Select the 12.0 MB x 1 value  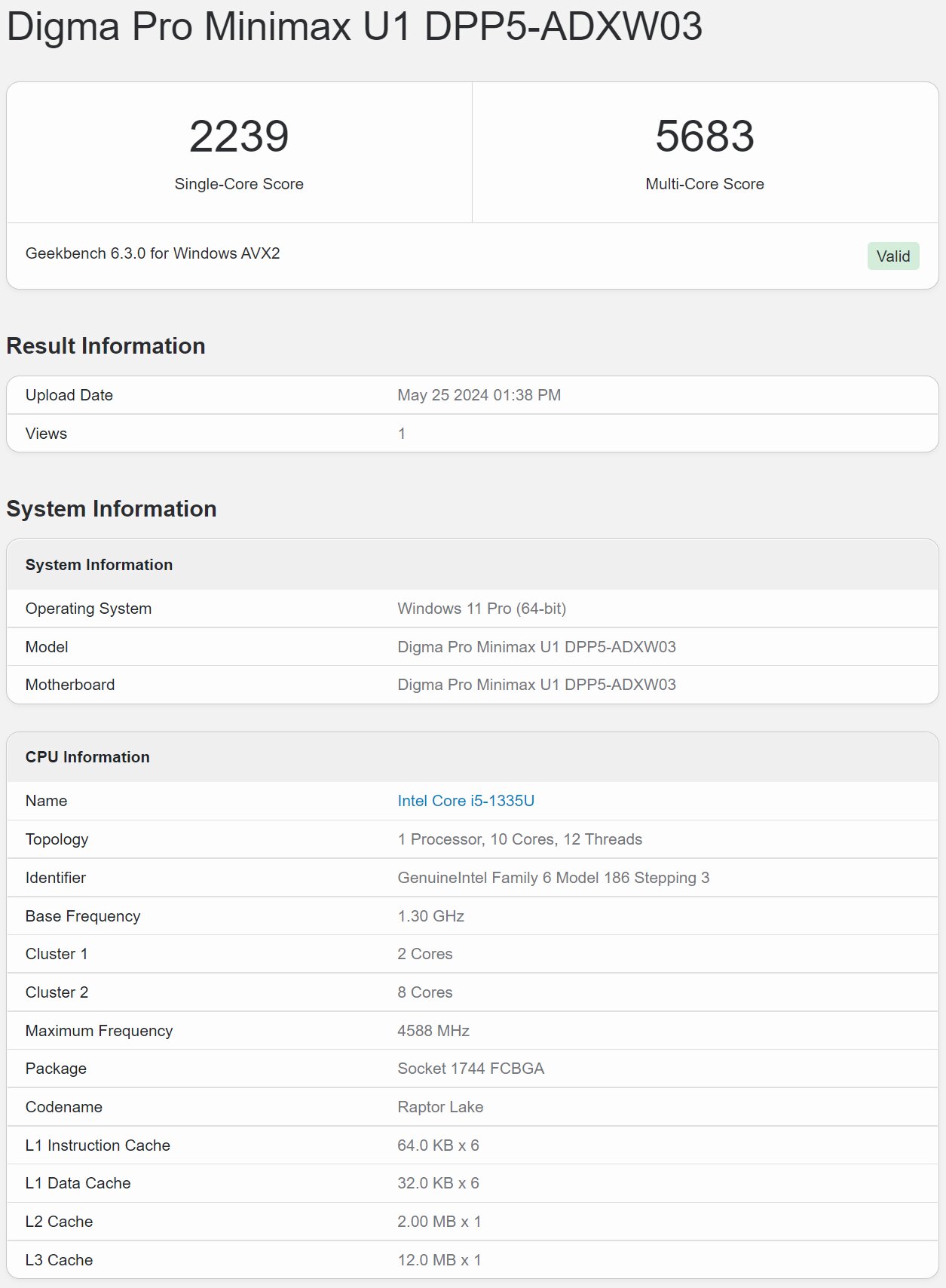pyautogui.click(x=439, y=1260)
